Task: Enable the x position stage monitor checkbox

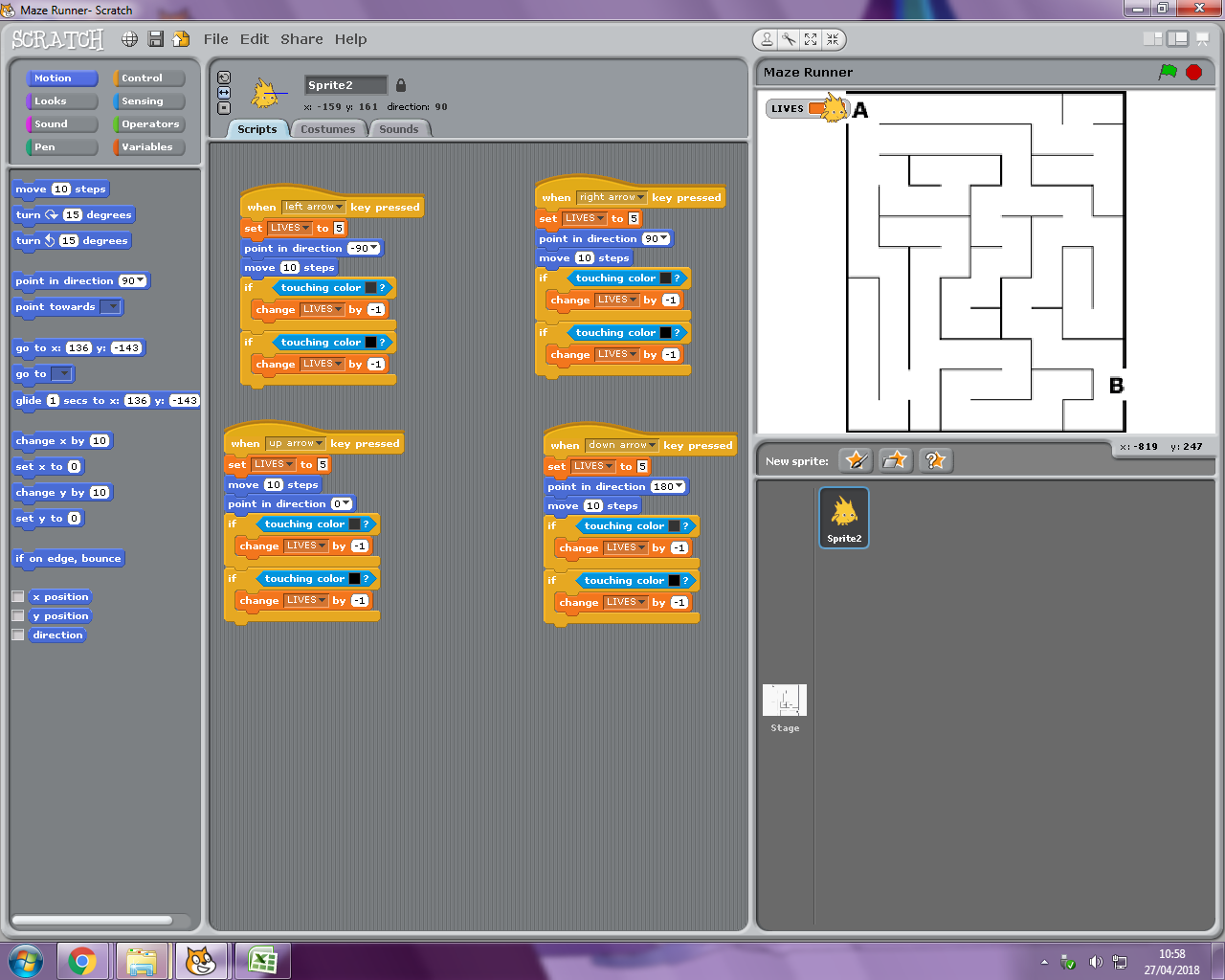Action: coord(17,596)
